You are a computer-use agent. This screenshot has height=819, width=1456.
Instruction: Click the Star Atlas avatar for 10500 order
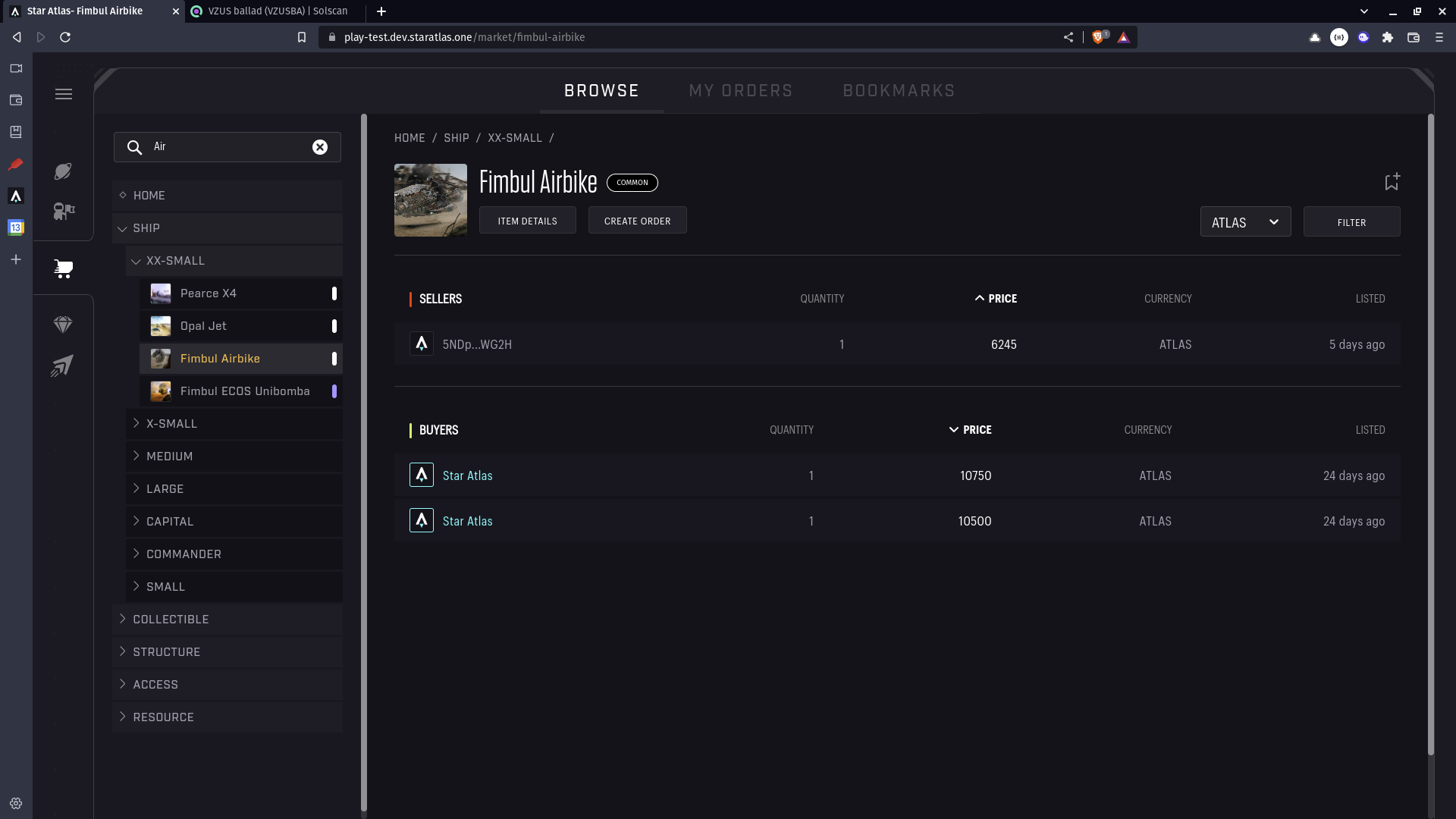pyautogui.click(x=422, y=521)
